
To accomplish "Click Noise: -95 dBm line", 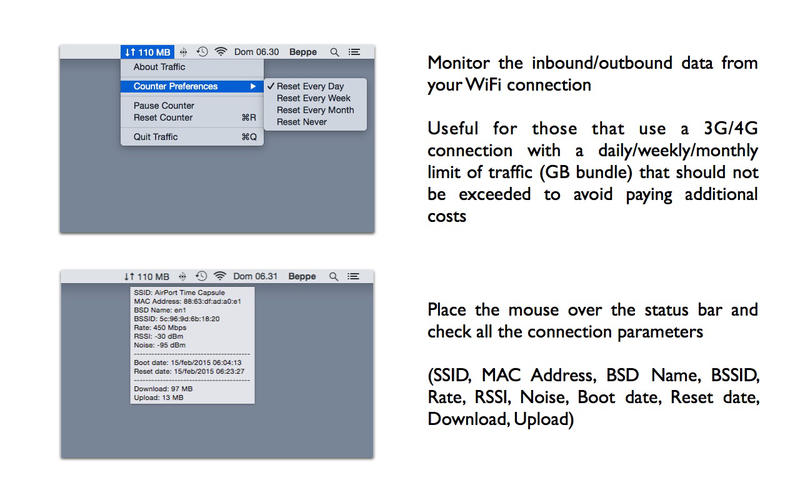I will pyautogui.click(x=159, y=345).
